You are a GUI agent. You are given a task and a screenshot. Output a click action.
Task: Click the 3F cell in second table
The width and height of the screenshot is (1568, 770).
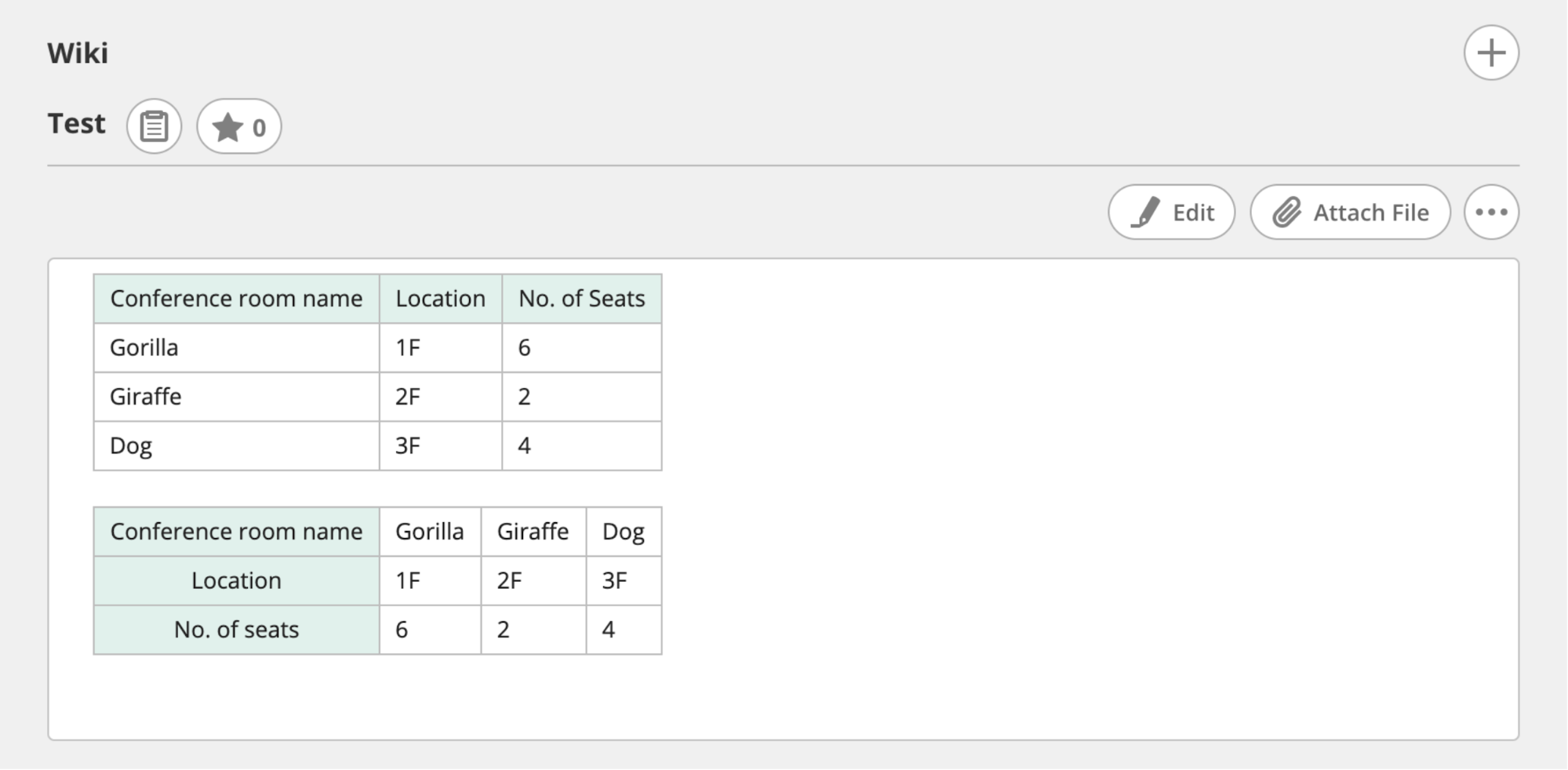(x=614, y=581)
